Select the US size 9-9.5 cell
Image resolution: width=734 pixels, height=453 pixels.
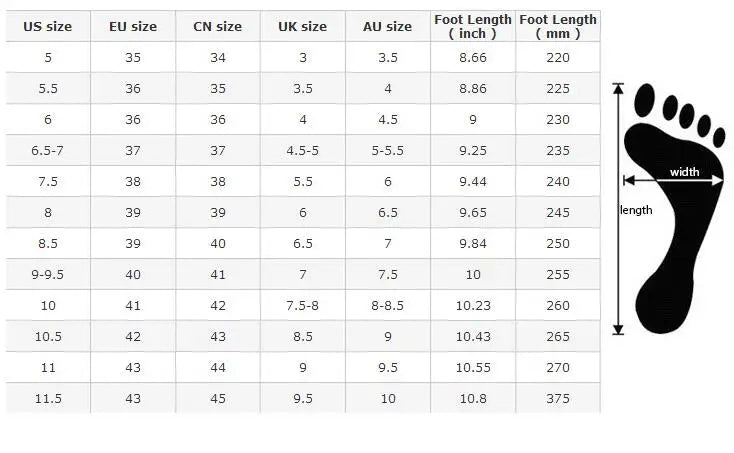tap(48, 275)
